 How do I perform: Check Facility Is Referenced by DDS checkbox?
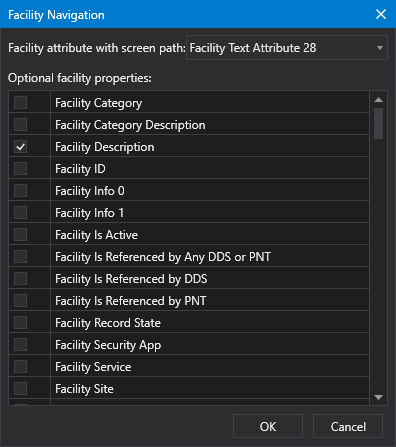(x=20, y=279)
